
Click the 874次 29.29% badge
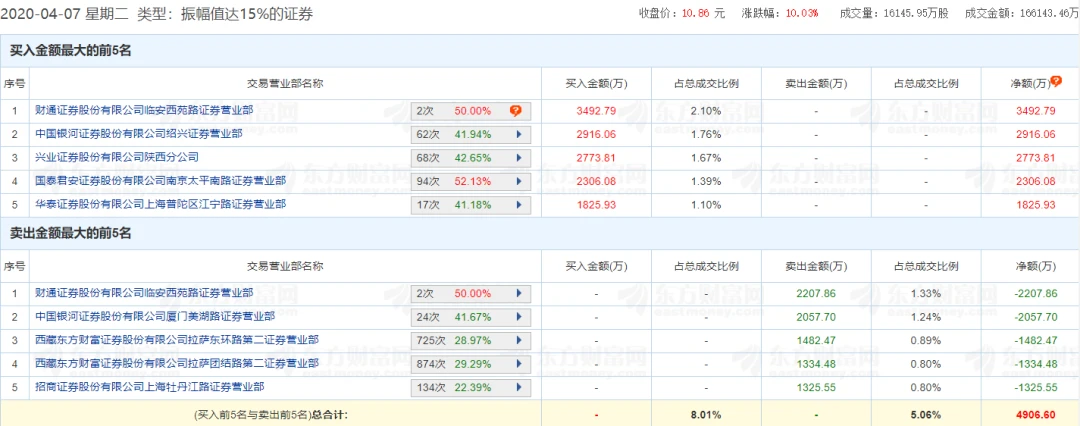tap(471, 364)
